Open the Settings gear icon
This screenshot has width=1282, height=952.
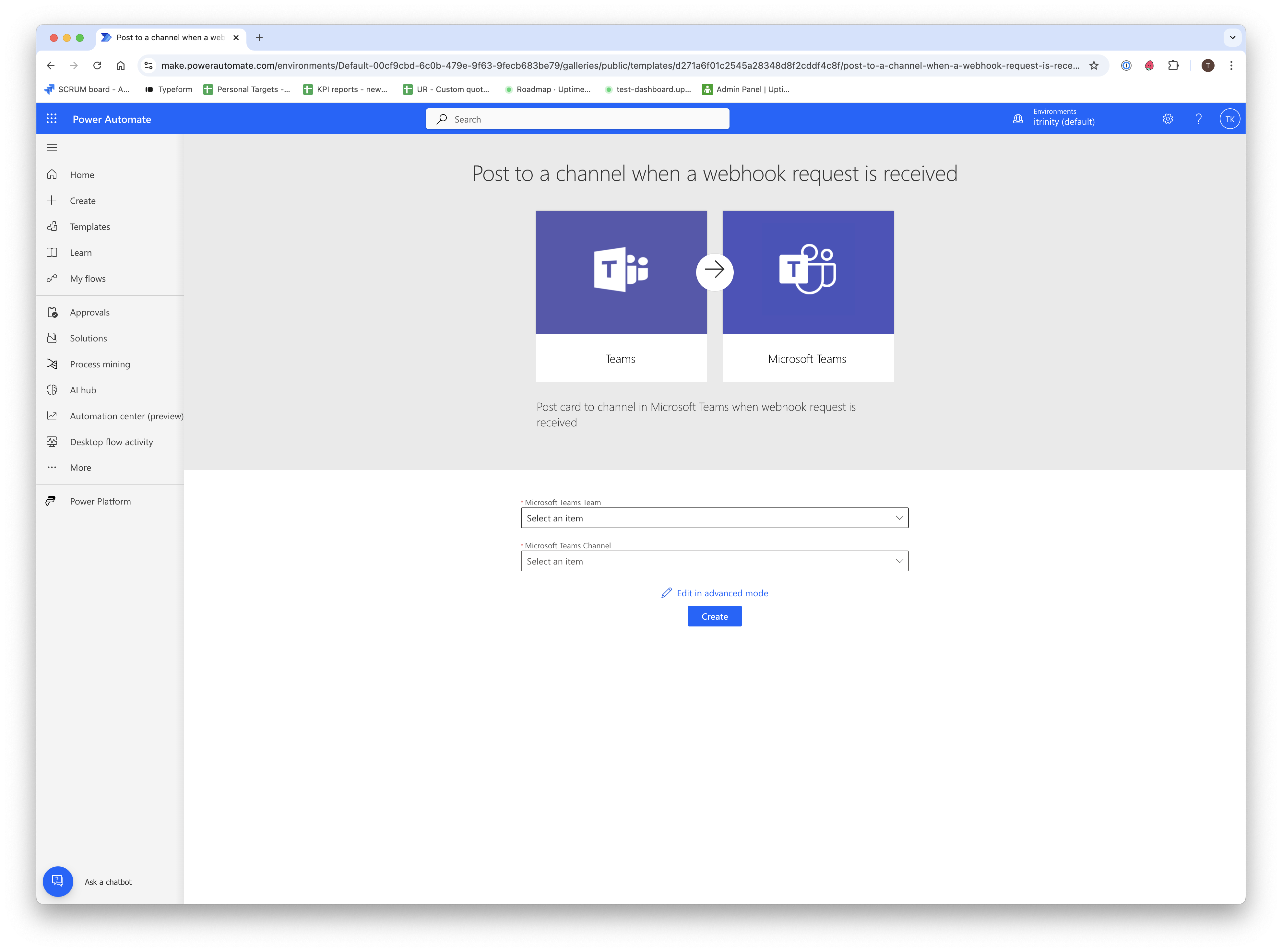coord(1167,119)
